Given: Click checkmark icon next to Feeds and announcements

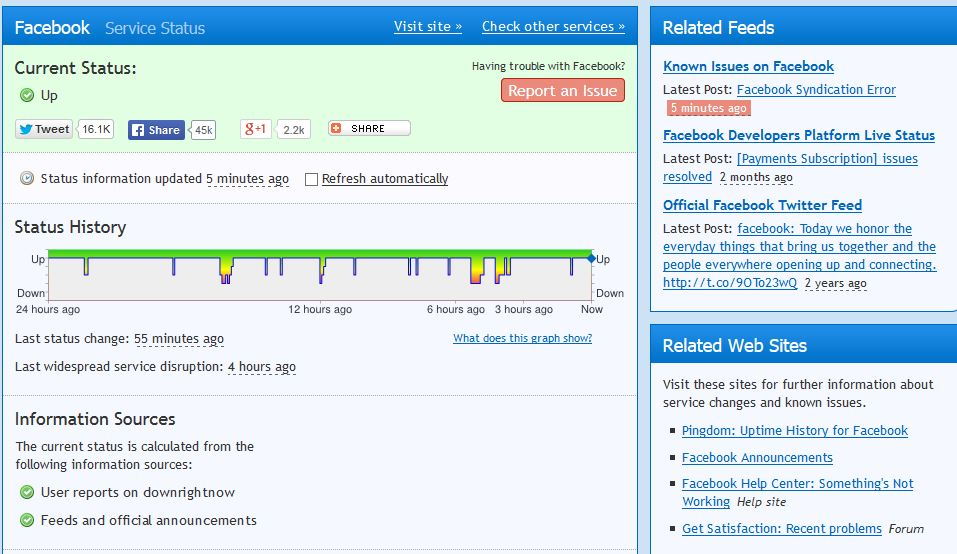Looking at the screenshot, I should (27, 520).
